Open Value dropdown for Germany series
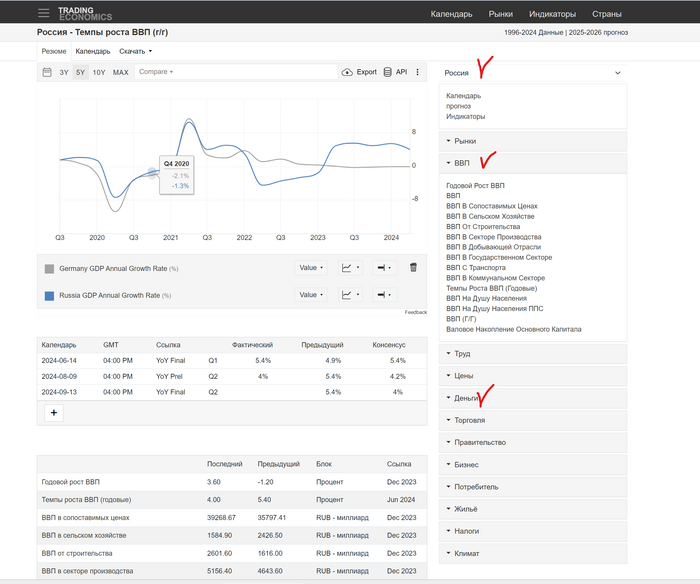The image size is (700, 584). (311, 267)
